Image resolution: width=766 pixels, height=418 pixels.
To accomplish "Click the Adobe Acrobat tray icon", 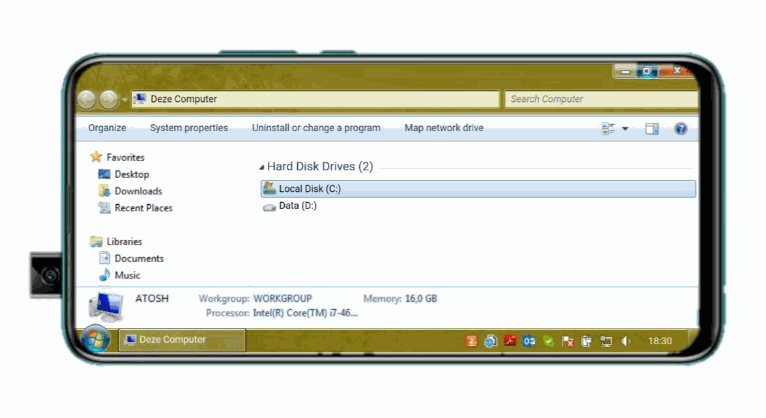I will pos(510,340).
